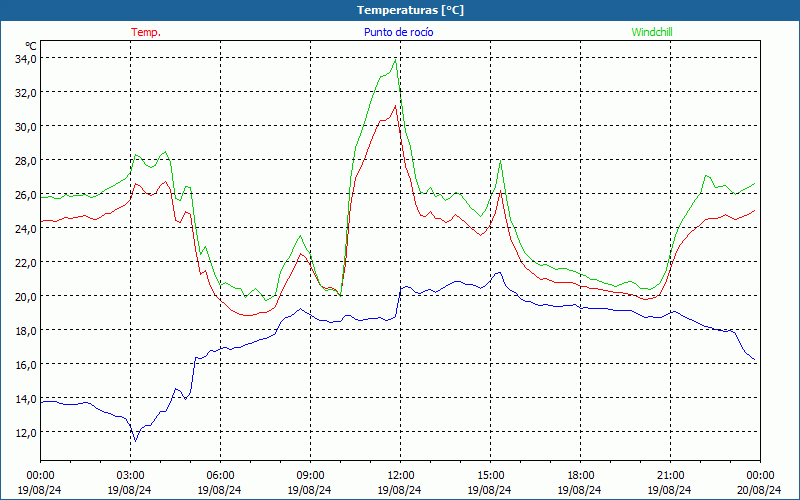This screenshot has width=800, height=500.
Task: Click the '21:00' time axis label
Action: click(x=670, y=476)
